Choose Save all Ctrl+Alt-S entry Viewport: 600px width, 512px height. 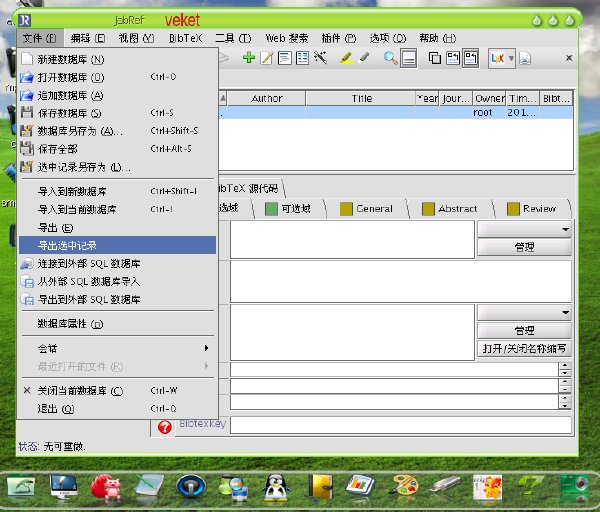tap(117, 148)
